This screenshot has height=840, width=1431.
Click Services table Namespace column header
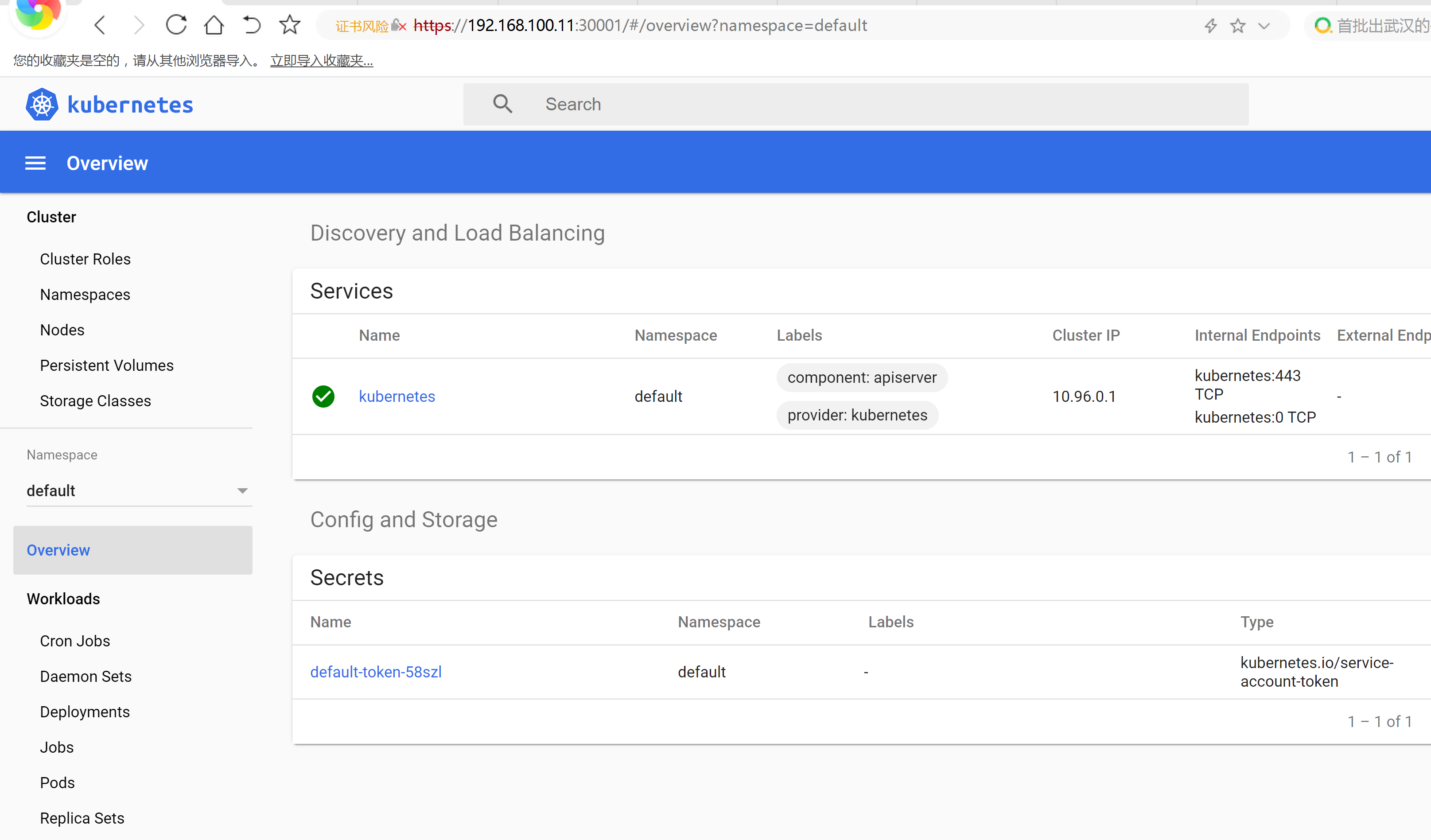[676, 336]
